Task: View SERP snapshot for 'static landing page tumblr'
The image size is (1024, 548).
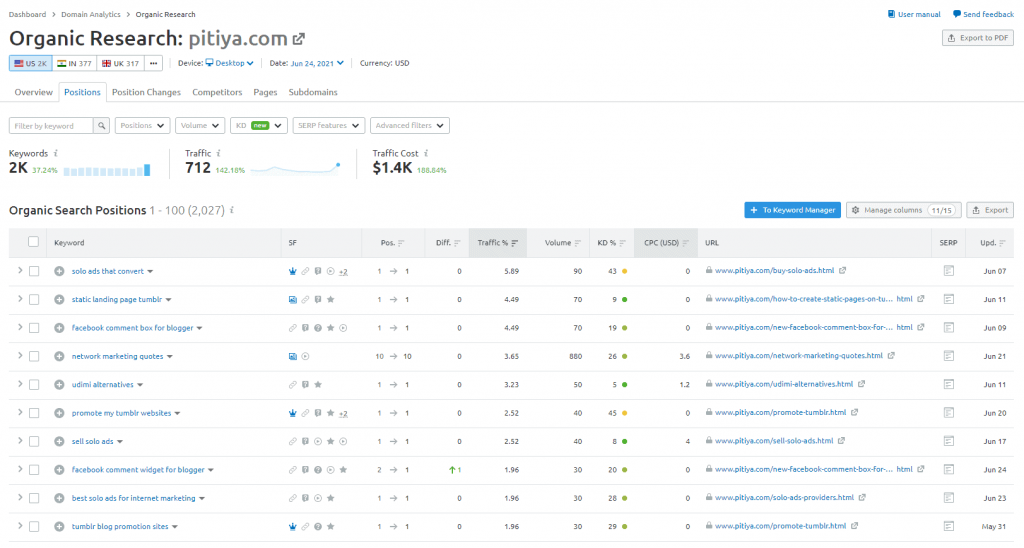Action: coord(949,299)
